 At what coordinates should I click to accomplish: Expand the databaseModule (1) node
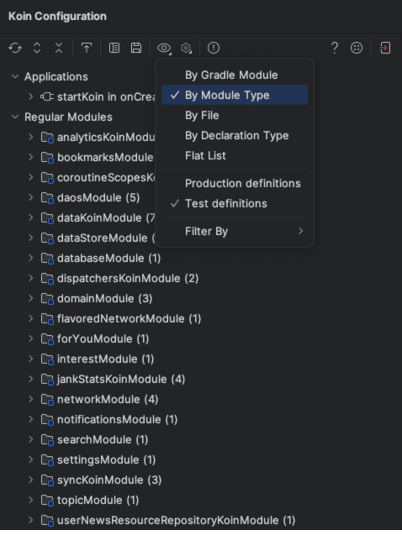[31, 258]
